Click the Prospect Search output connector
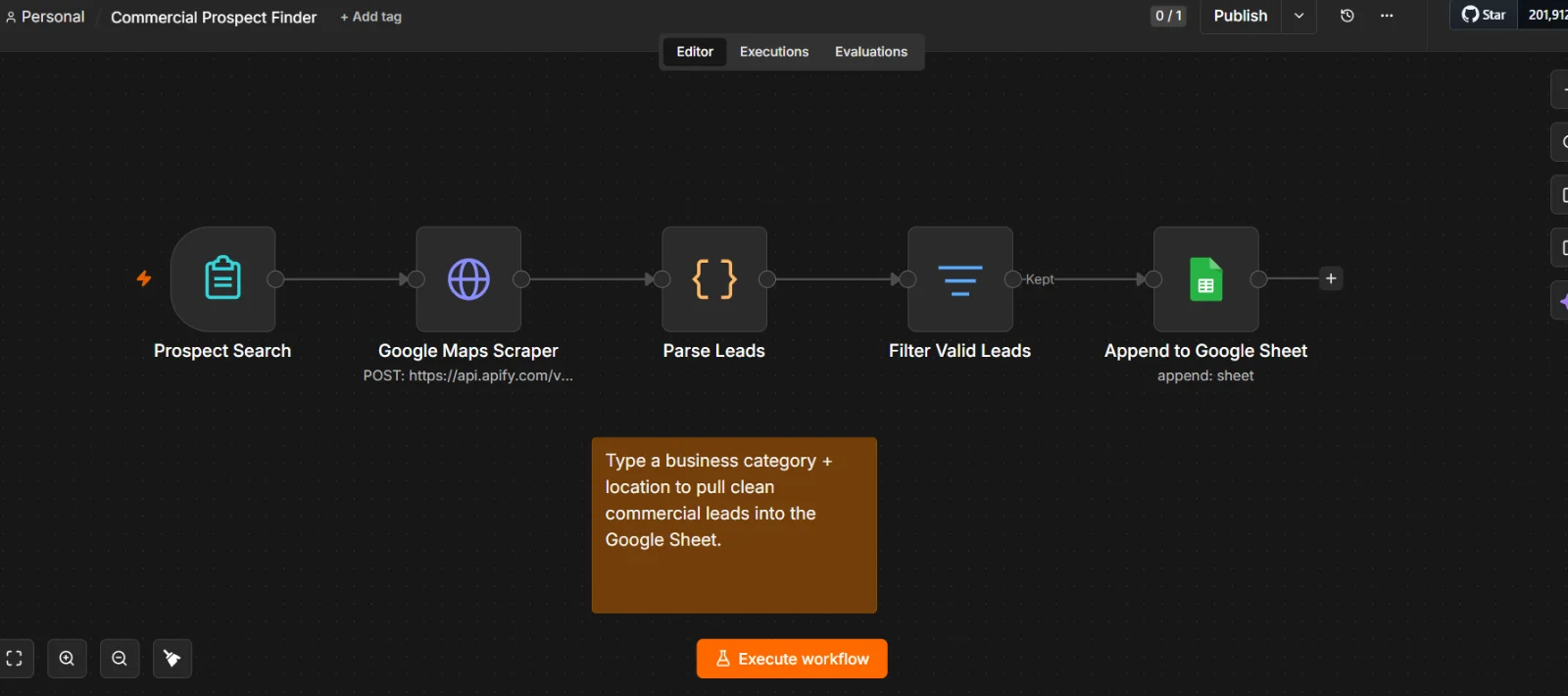Screen dimensions: 1568x696 coord(276,279)
